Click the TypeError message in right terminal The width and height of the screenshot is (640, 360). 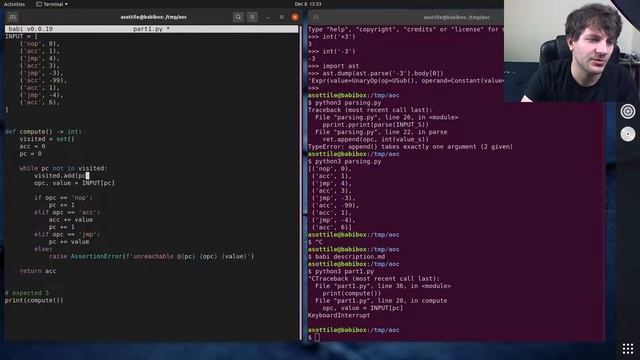(410, 147)
